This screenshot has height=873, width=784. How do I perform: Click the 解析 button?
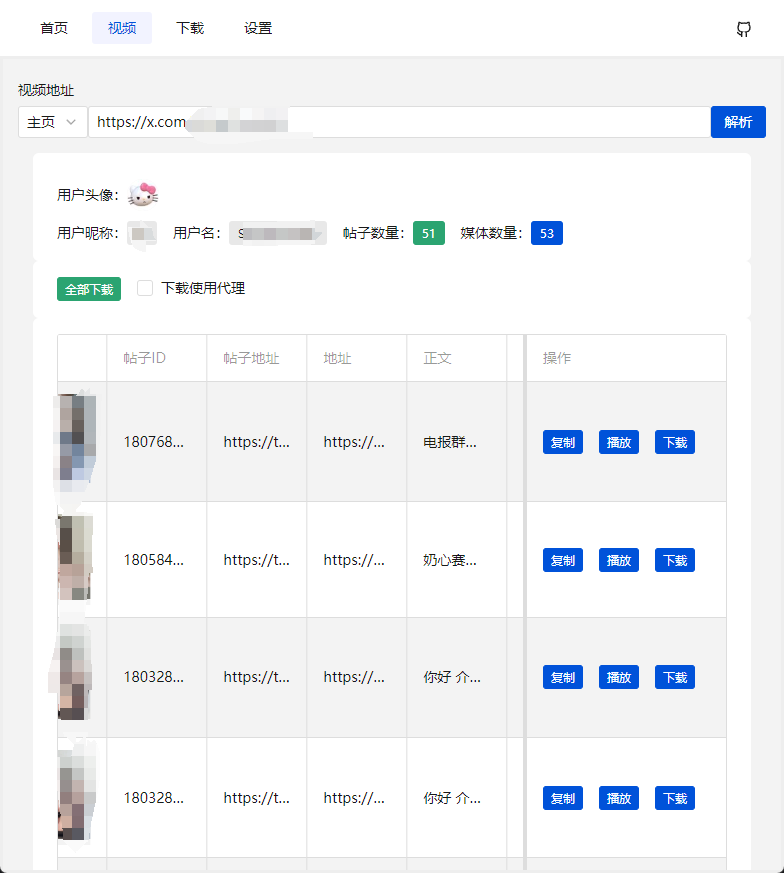pos(738,122)
